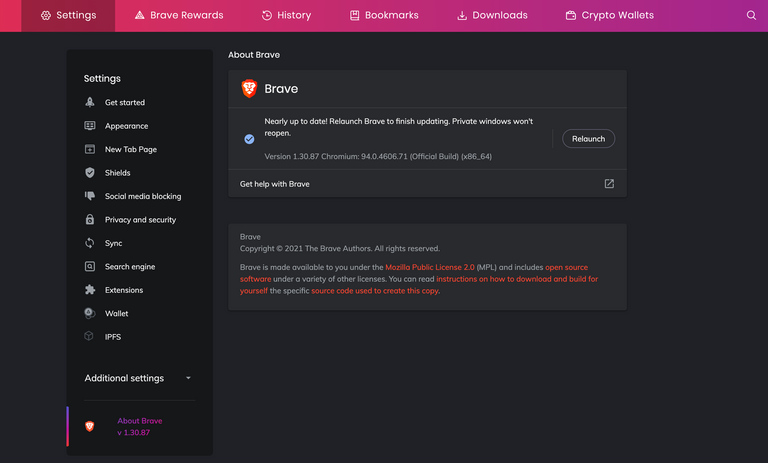Click the Shields icon in sidebar

(x=90, y=173)
